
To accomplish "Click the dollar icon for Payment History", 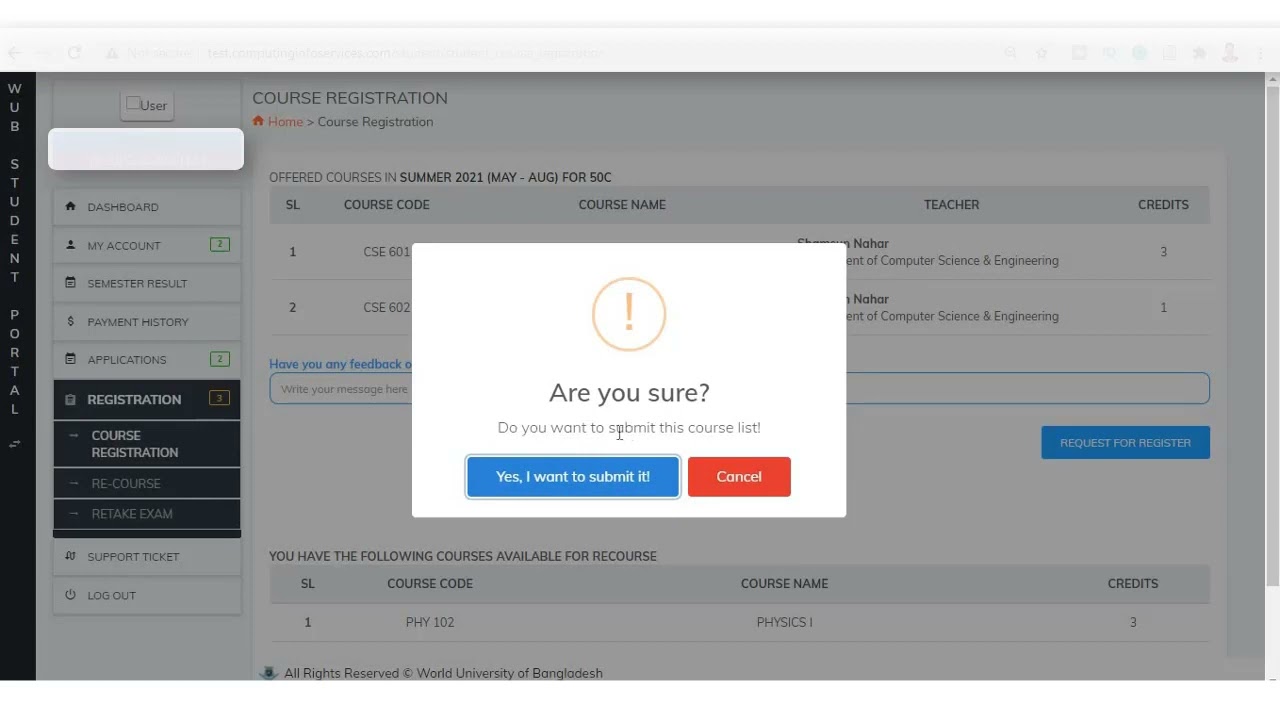I will [70, 322].
